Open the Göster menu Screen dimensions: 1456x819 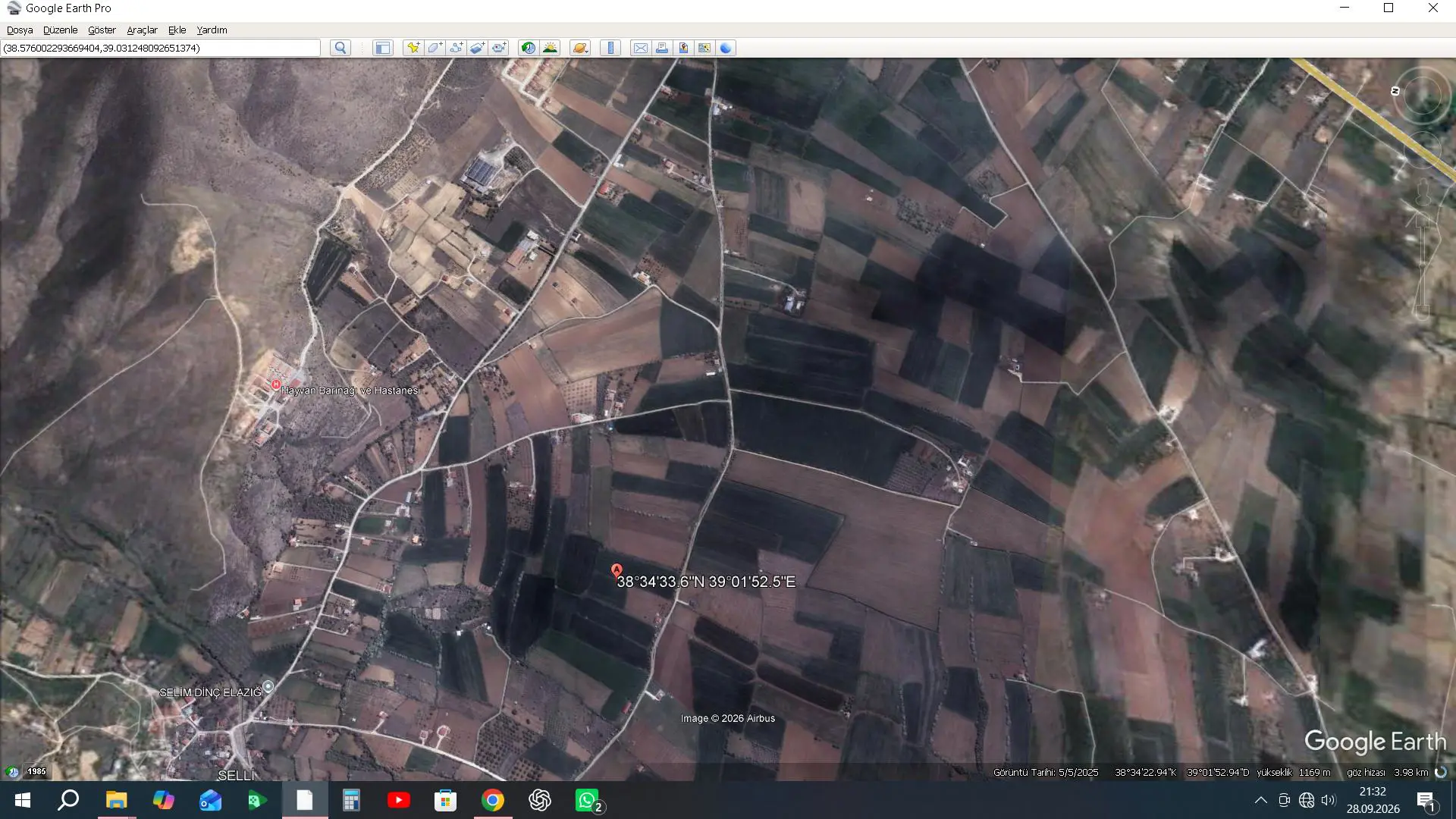point(102,30)
